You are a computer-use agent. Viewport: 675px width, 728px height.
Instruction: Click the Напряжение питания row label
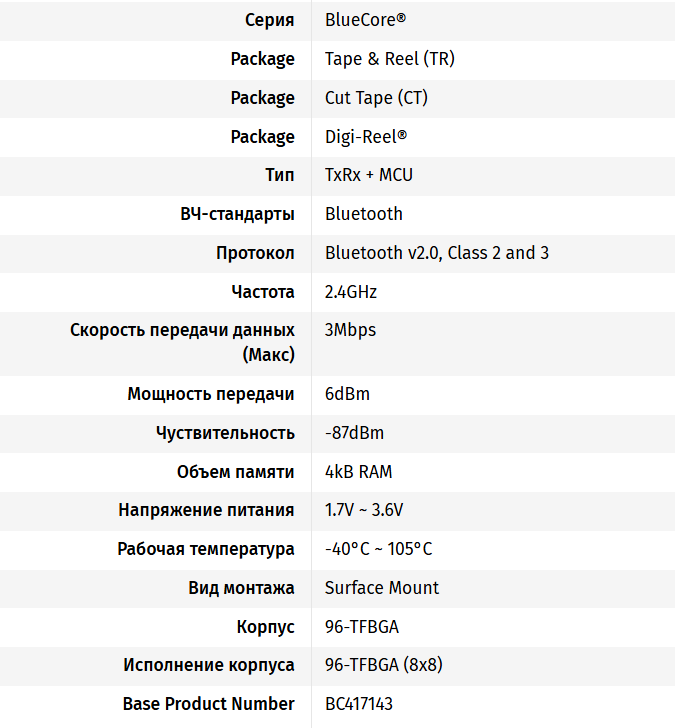206,510
